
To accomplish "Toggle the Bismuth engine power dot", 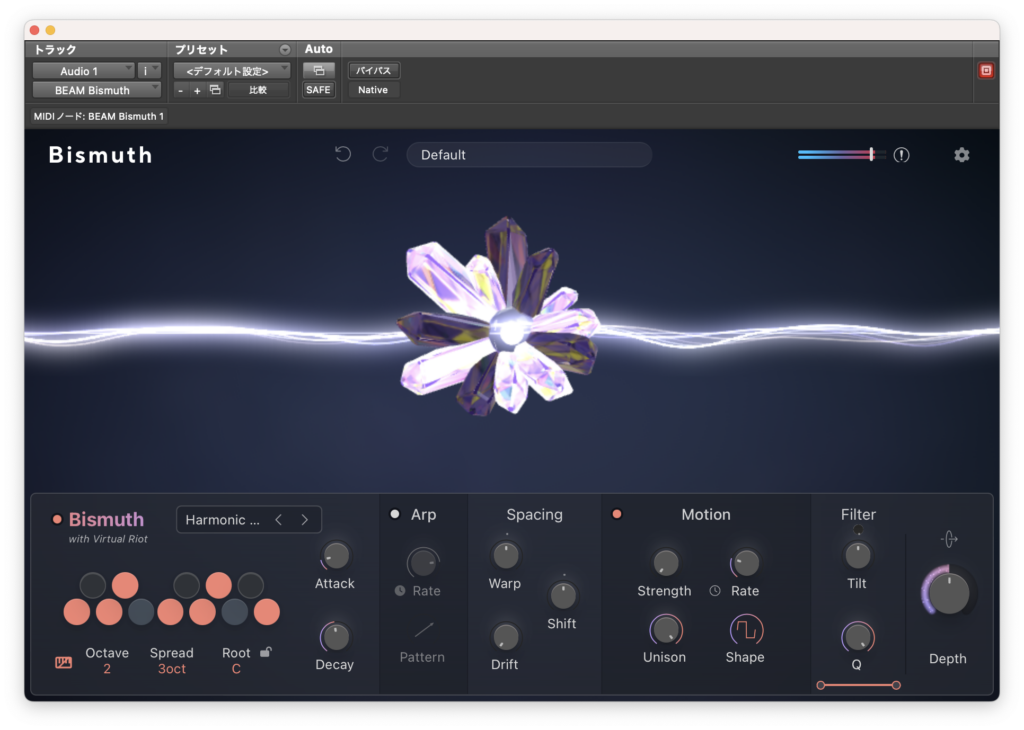I will click(x=57, y=520).
